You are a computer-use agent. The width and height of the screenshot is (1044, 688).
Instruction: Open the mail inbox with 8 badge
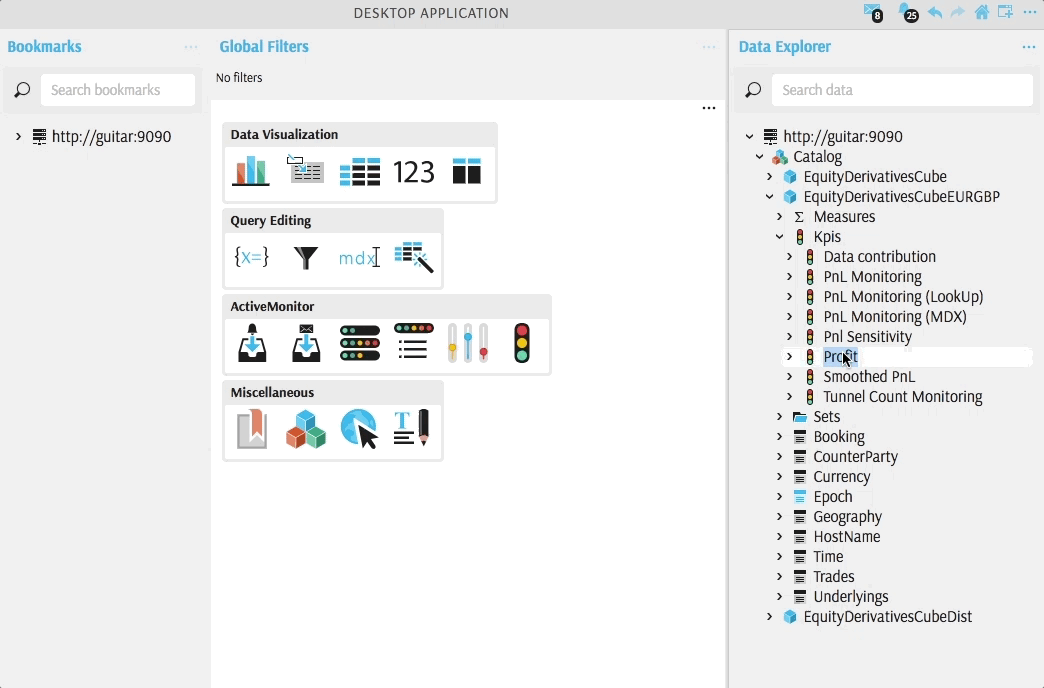[x=873, y=12]
